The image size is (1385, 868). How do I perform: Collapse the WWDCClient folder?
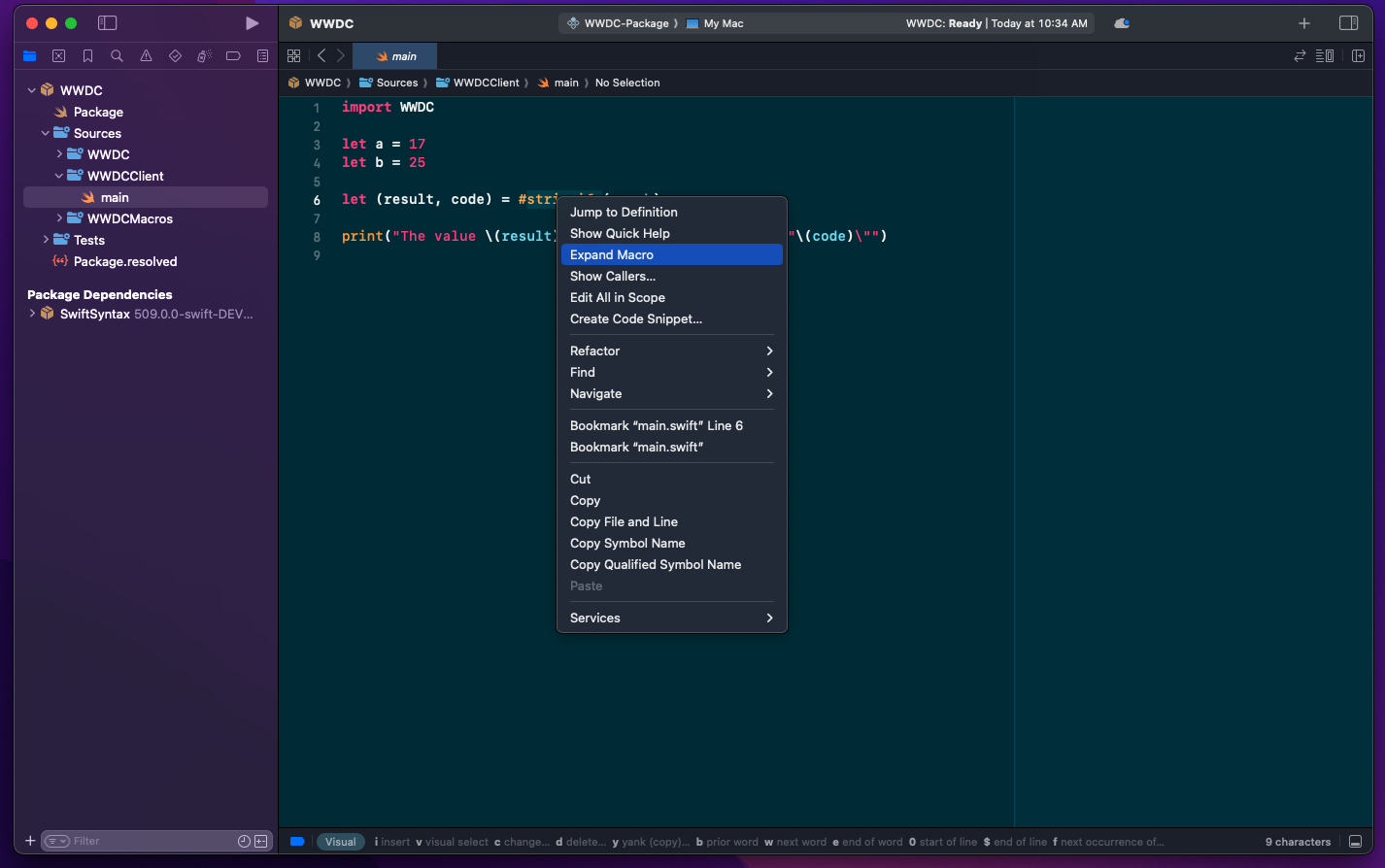pyautogui.click(x=59, y=176)
